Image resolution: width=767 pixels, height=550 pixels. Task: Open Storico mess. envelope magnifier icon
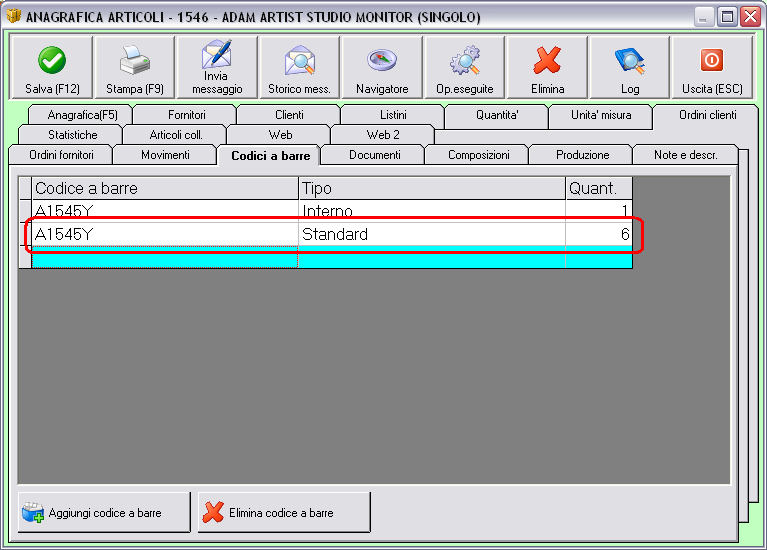[299, 60]
